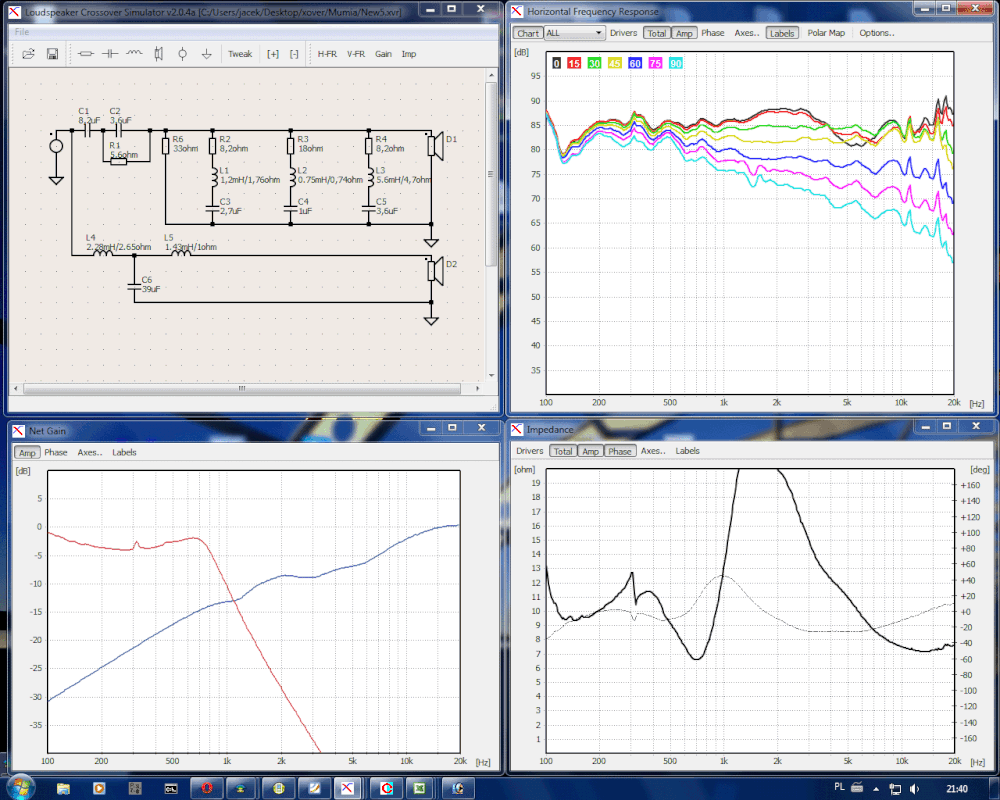
Task: Select the resistor component tool
Action: pos(85,54)
